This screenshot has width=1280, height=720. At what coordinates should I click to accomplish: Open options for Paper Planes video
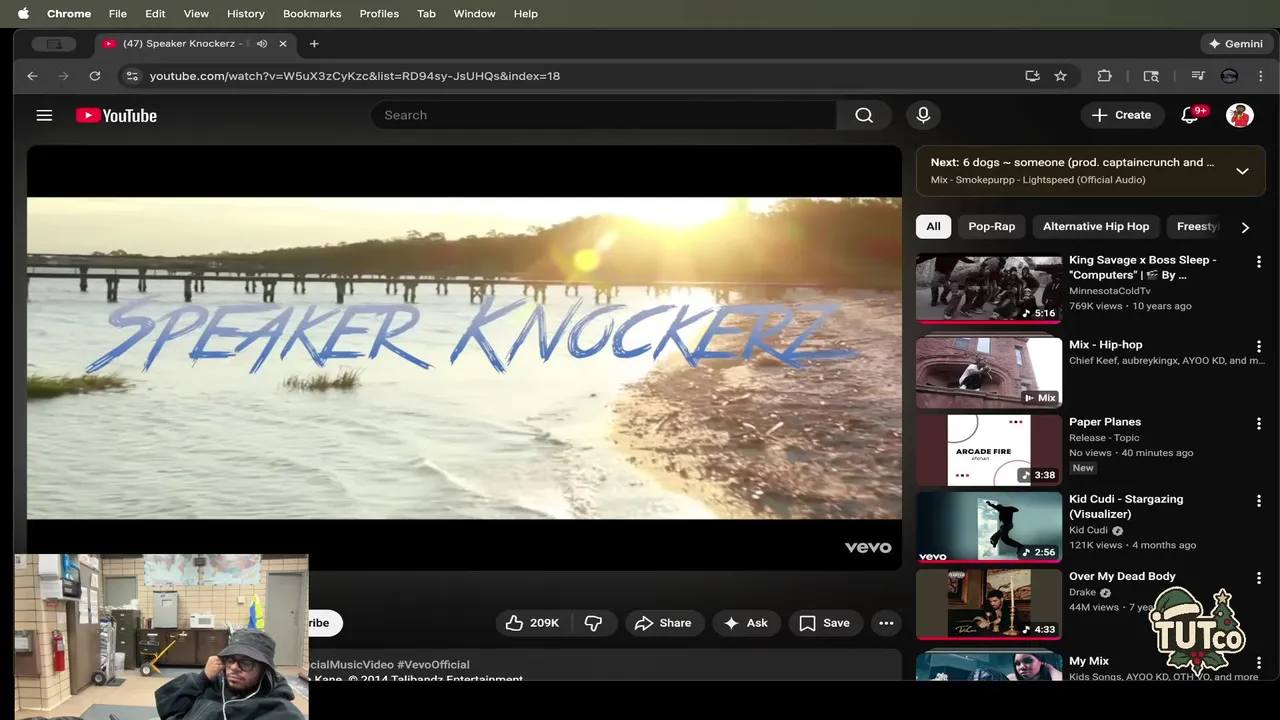click(x=1258, y=424)
